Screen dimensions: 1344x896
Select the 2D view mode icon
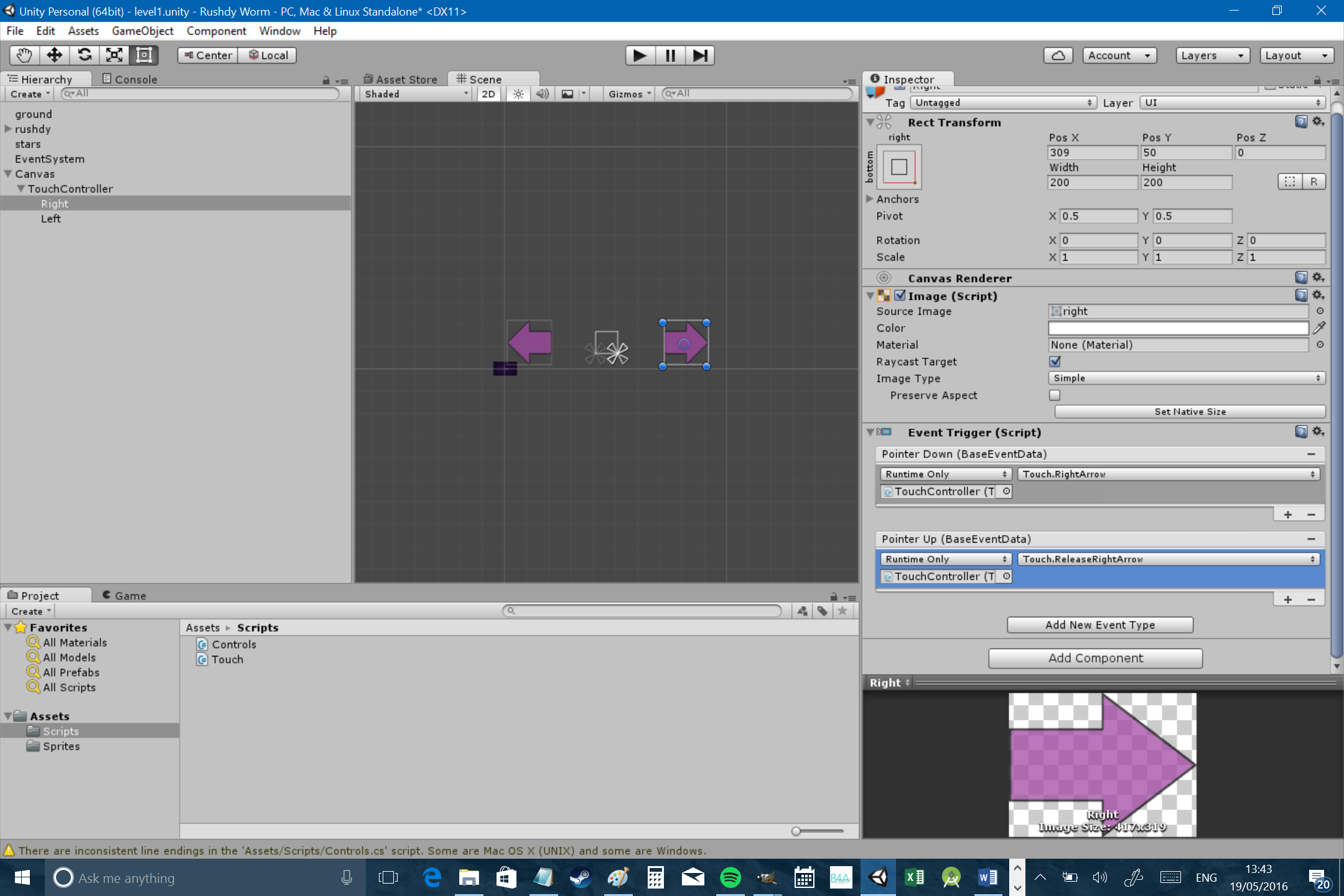pos(489,93)
